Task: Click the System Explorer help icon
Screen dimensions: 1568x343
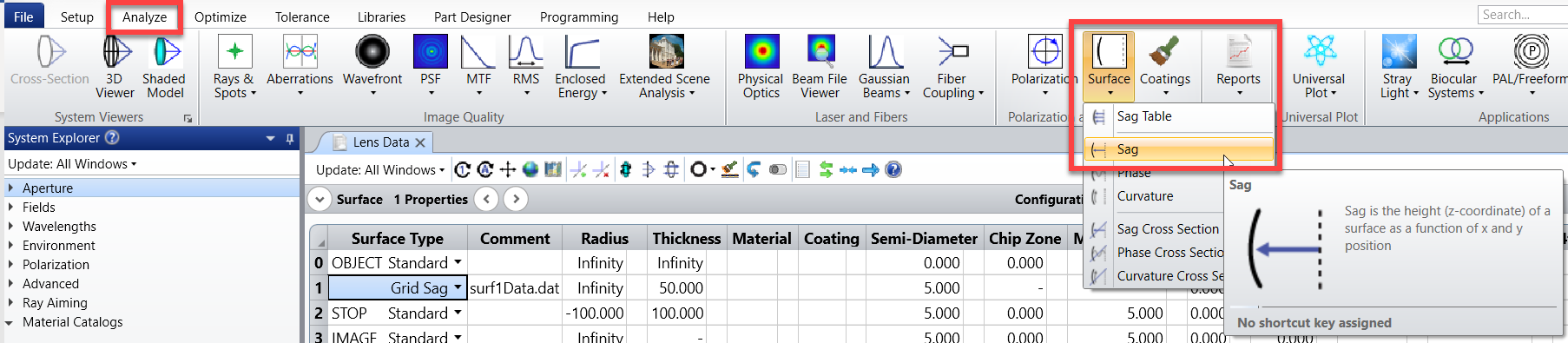Action: [112, 137]
